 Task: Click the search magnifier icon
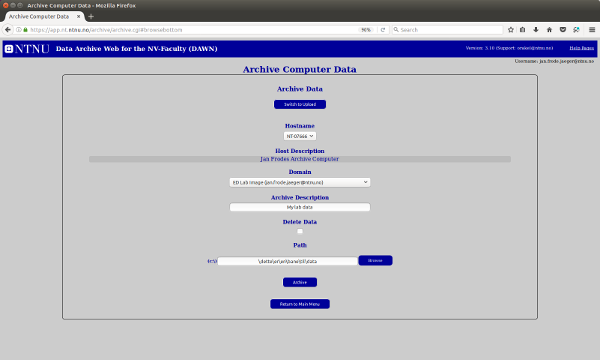(x=396, y=29)
